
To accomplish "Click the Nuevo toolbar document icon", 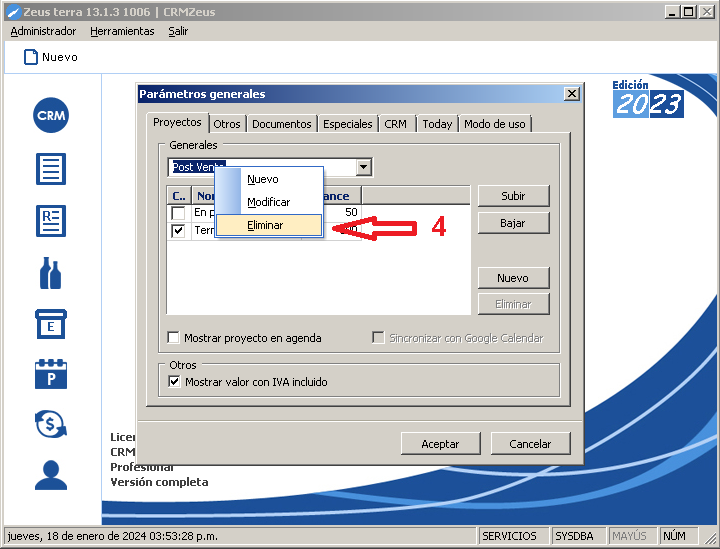I will 31,57.
